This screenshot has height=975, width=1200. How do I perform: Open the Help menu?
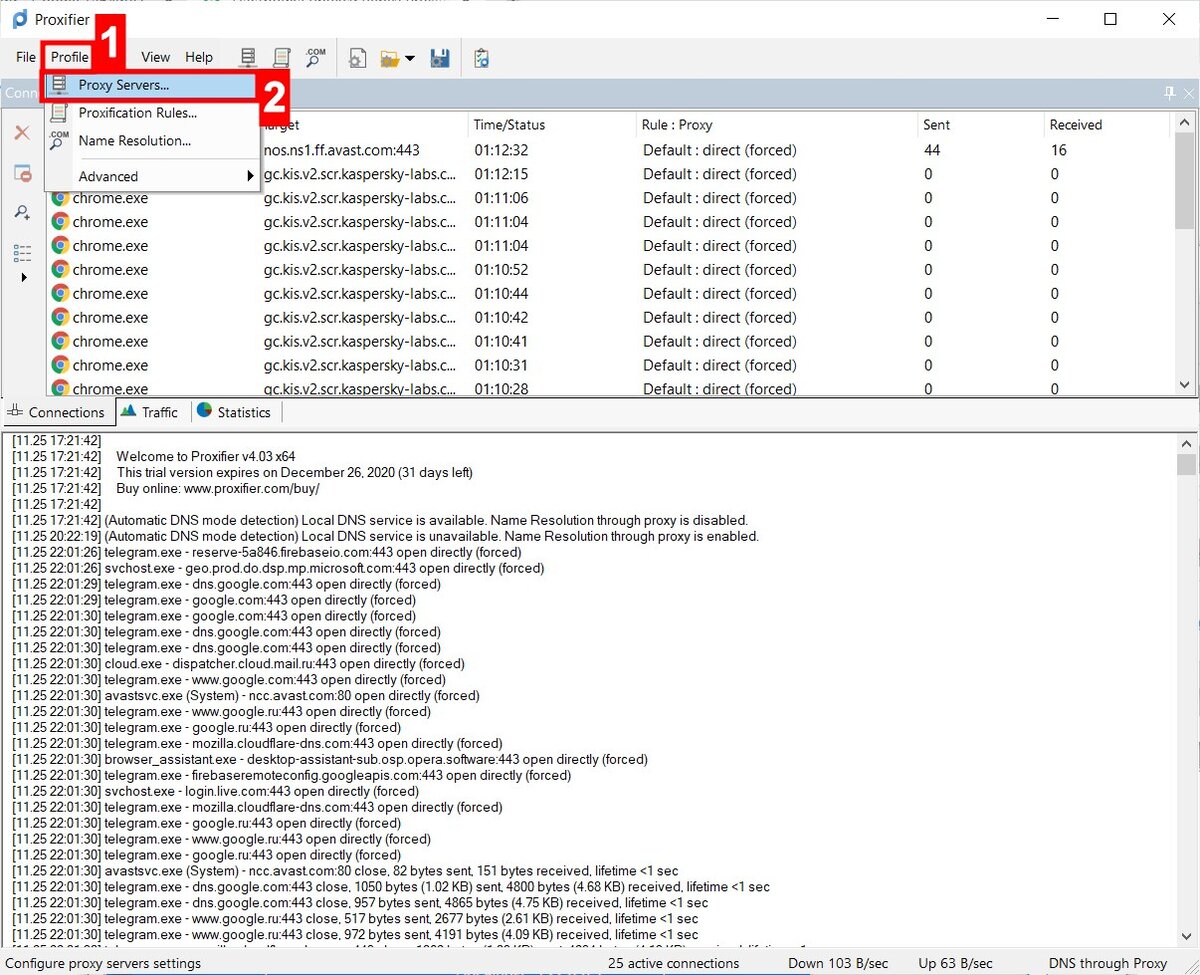pyautogui.click(x=199, y=57)
